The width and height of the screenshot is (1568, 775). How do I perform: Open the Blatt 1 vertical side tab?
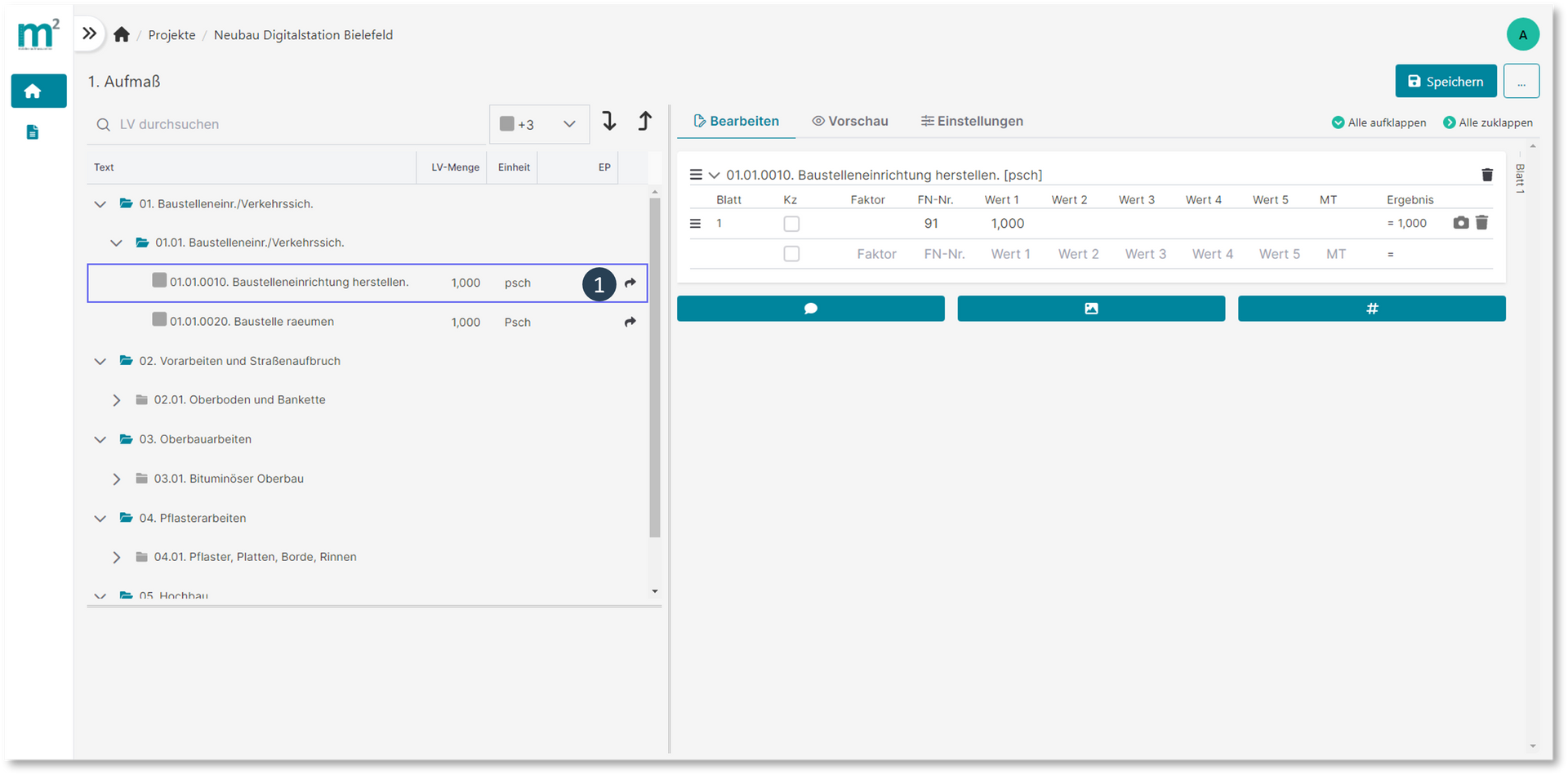(x=1520, y=178)
